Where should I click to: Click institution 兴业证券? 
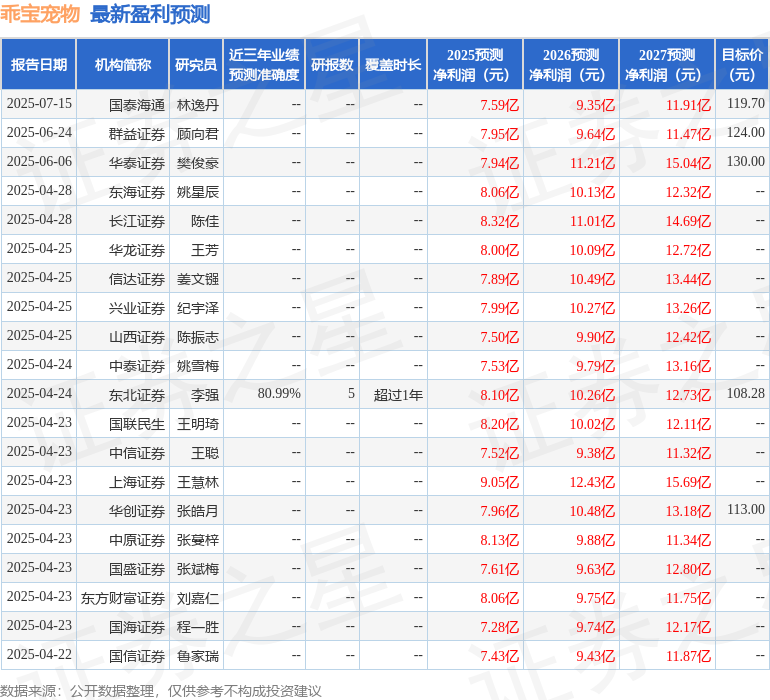click(137, 308)
